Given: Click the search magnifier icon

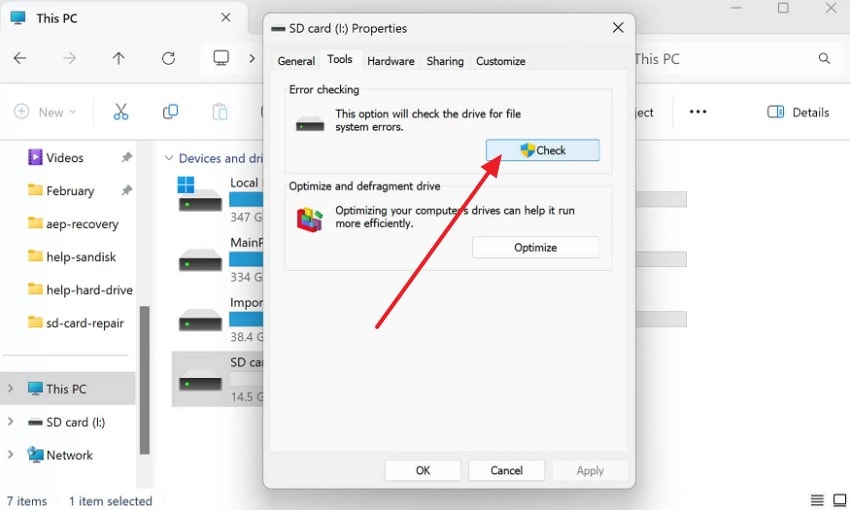Looking at the screenshot, I should pyautogui.click(x=824, y=58).
